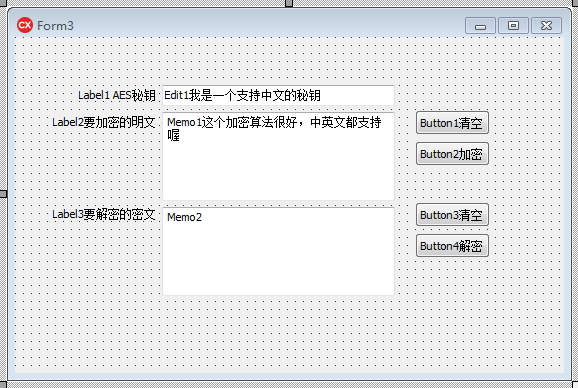Image resolution: width=578 pixels, height=388 pixels.
Task: Click the designer's left middle sizing handle
Action: pyautogui.click(x=3, y=194)
